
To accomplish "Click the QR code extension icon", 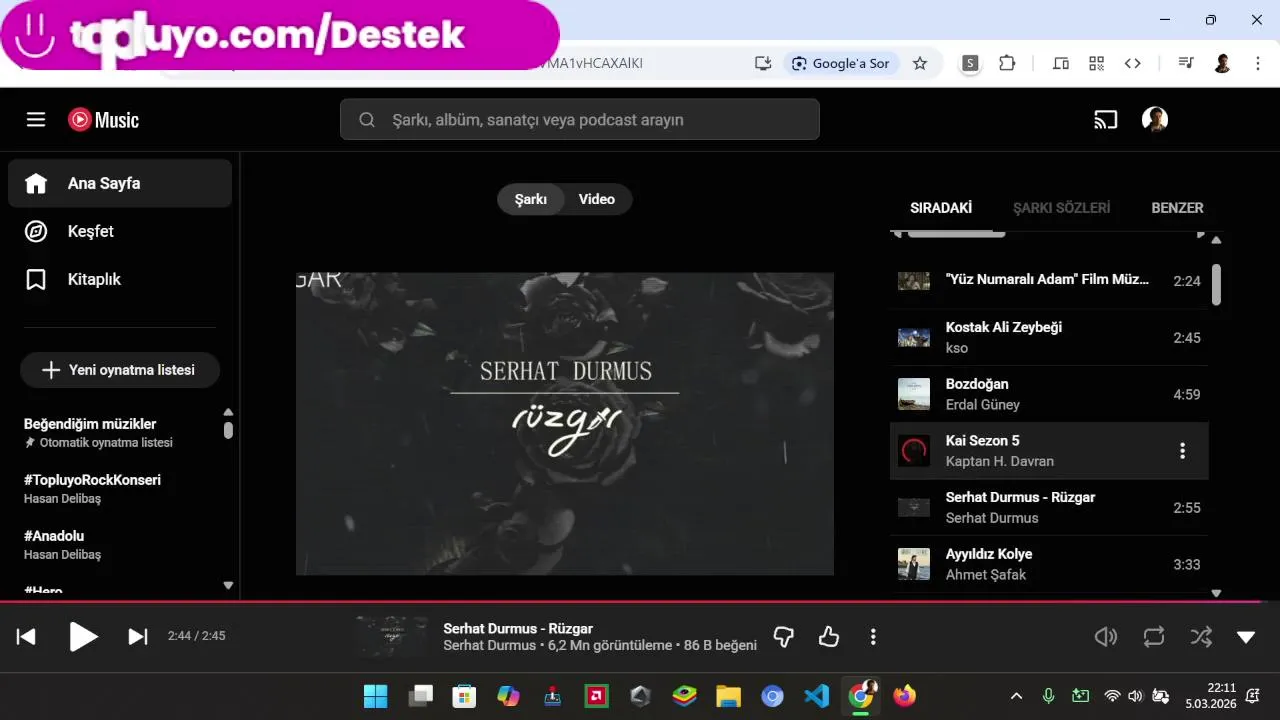I will pos(1097,63).
